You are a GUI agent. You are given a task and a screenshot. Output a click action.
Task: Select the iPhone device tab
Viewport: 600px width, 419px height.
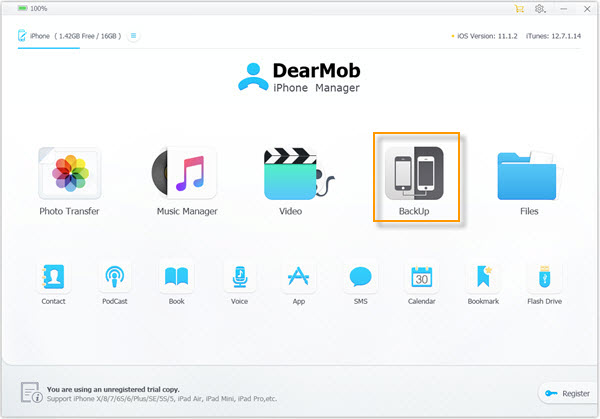[x=69, y=36]
